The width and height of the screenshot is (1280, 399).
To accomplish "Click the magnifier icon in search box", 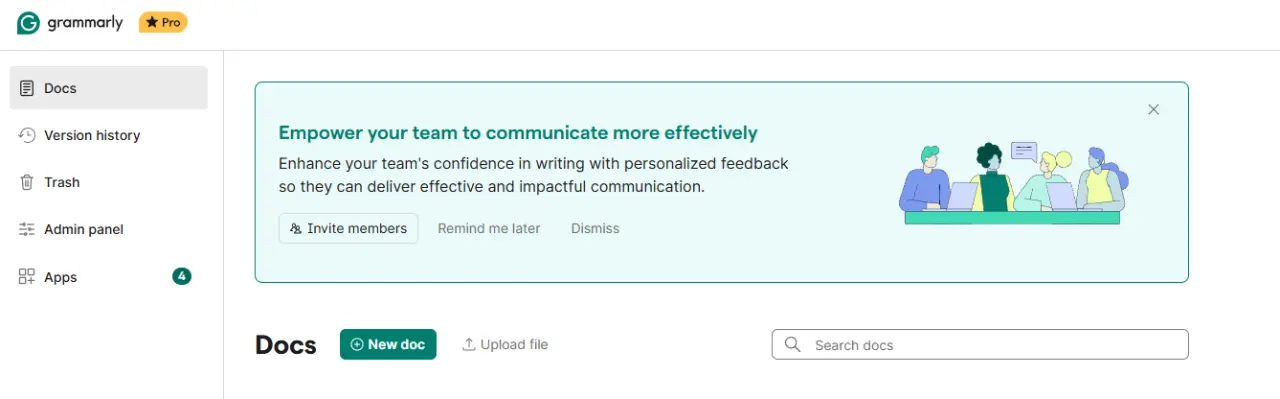I will [792, 344].
